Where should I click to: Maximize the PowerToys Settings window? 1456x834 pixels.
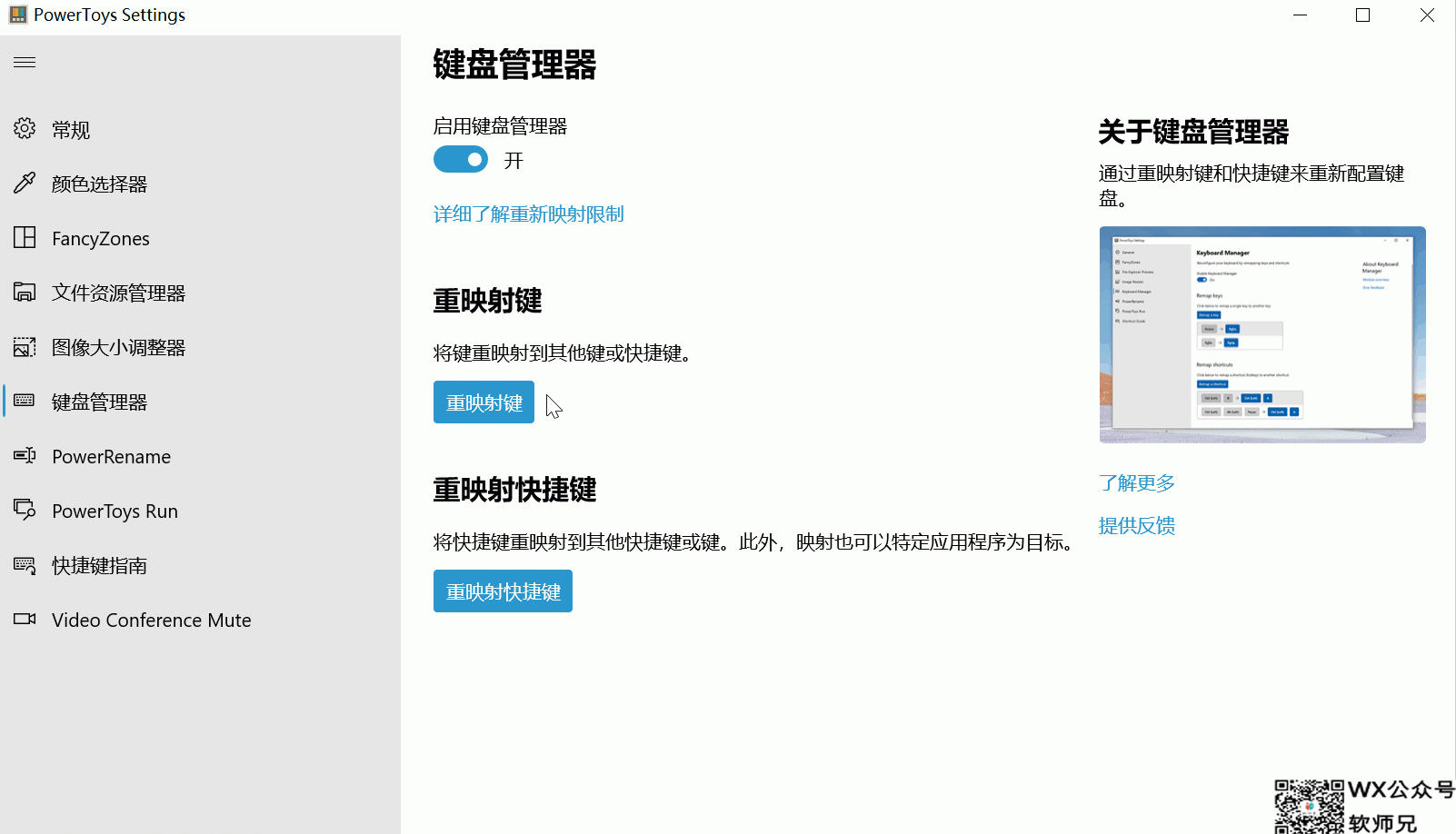1362,15
